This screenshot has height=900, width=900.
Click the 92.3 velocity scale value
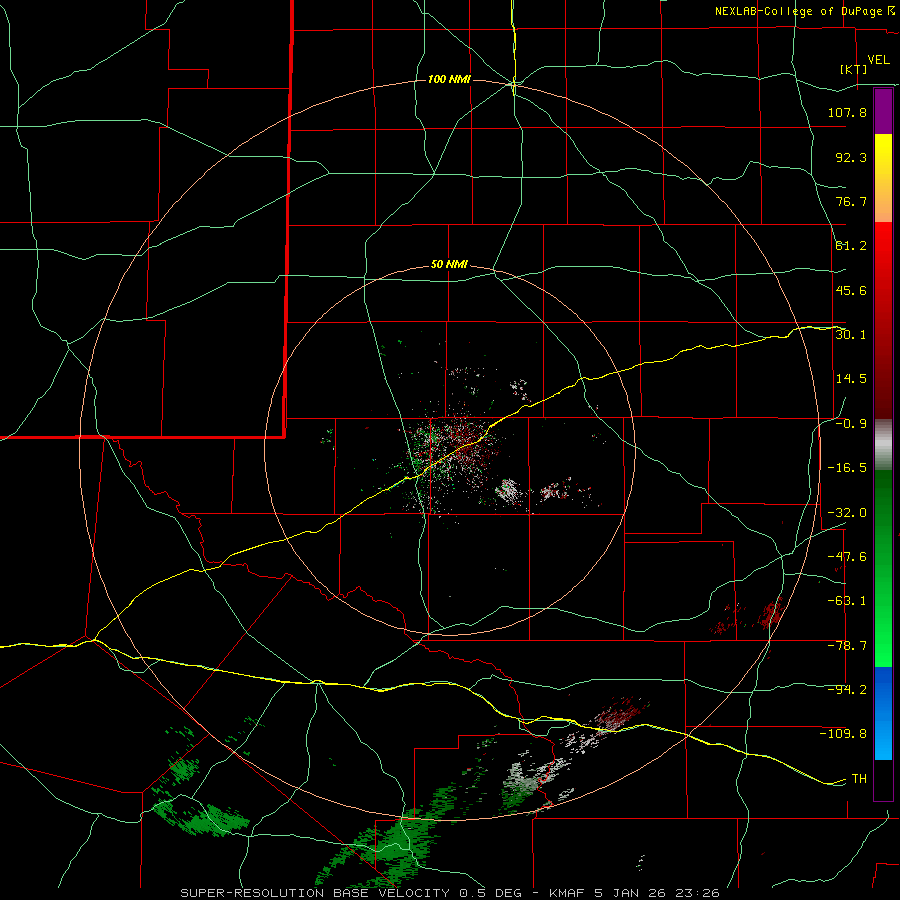pyautogui.click(x=851, y=157)
